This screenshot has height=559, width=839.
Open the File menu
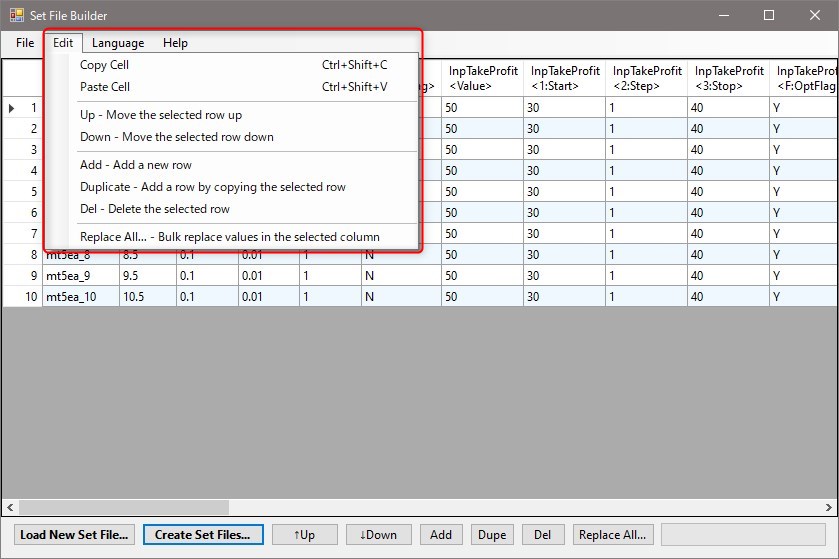(25, 43)
